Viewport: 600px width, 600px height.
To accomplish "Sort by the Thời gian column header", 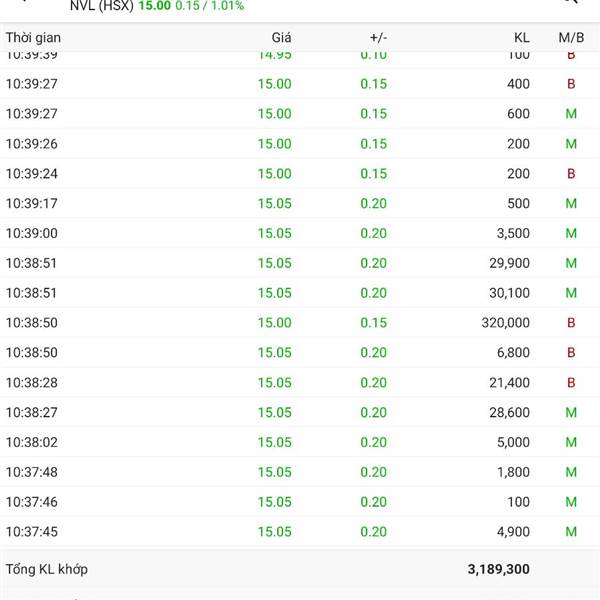I will click(x=32, y=37).
